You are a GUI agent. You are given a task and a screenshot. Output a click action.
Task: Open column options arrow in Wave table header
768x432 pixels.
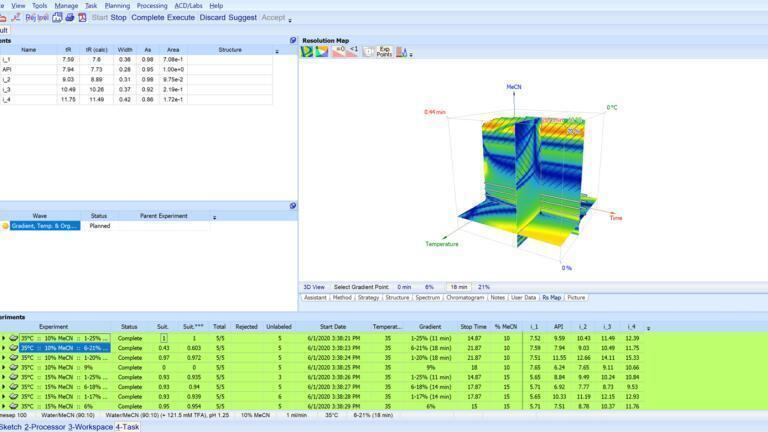pyautogui.click(x=215, y=217)
